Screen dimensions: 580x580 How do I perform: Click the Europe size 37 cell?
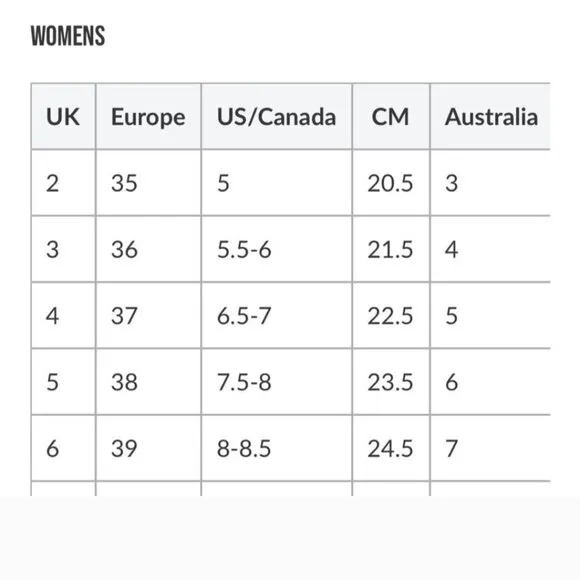(148, 316)
